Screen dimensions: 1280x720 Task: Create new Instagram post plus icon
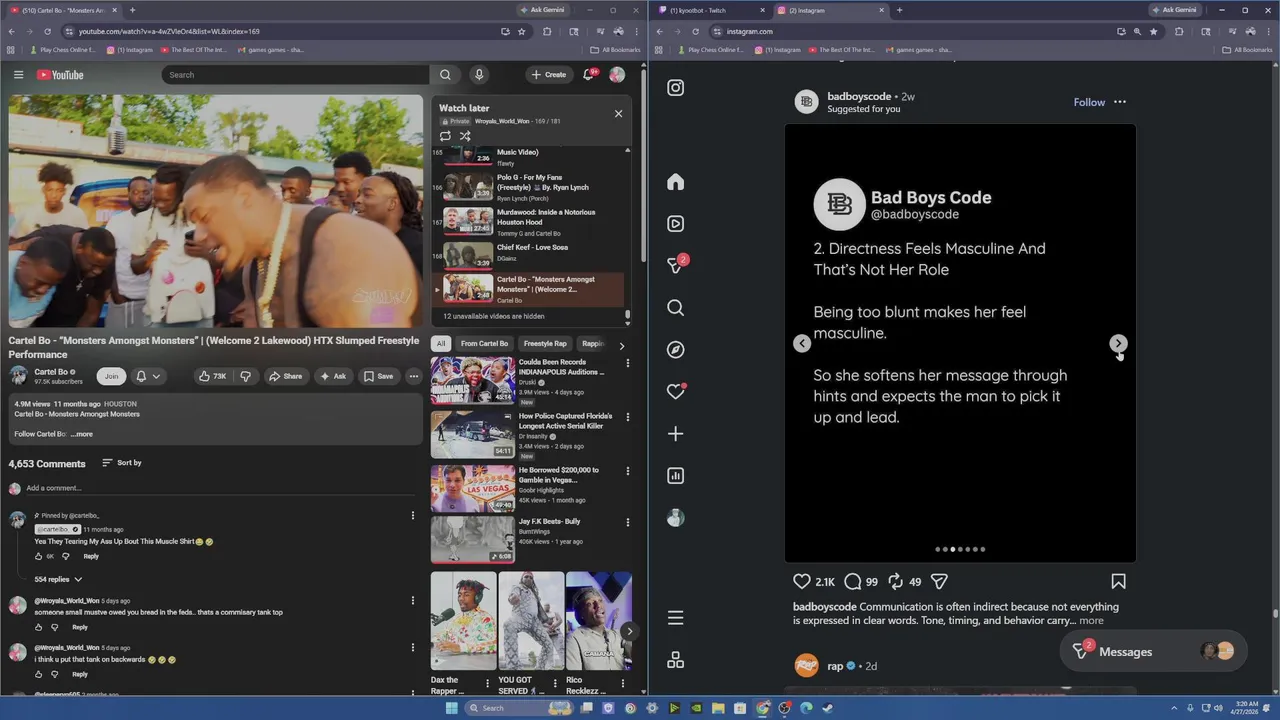coord(676,434)
